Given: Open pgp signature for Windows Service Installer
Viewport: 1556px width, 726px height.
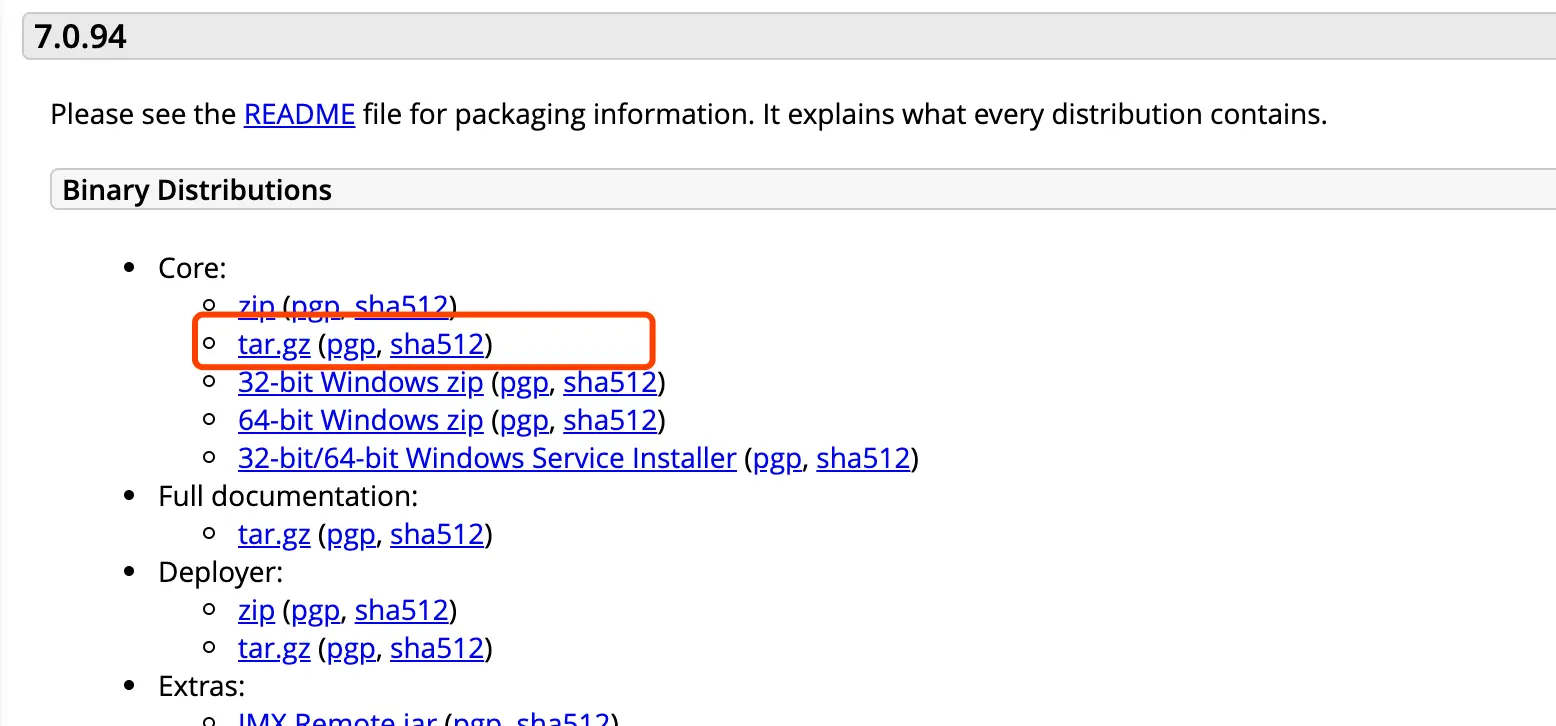Looking at the screenshot, I should 777,459.
